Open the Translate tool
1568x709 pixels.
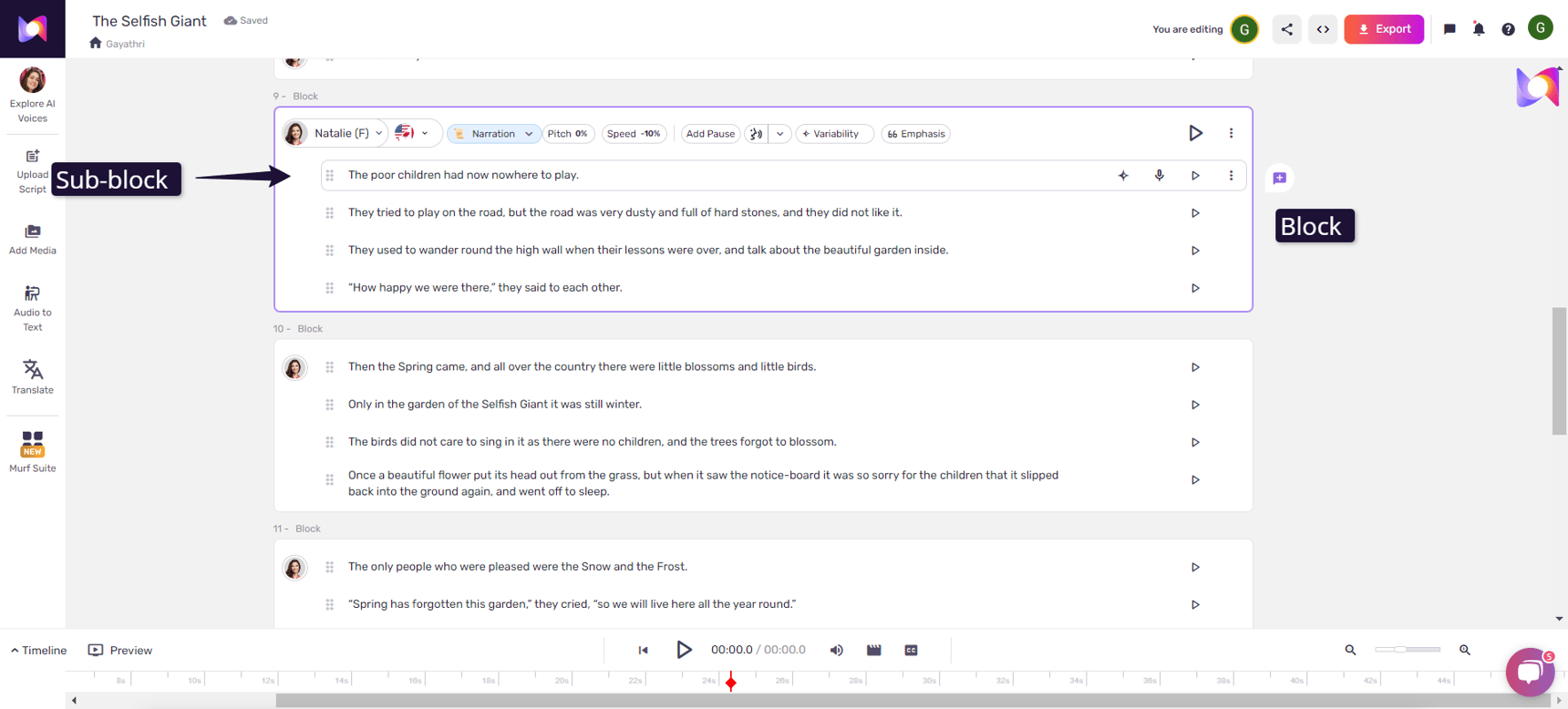pyautogui.click(x=32, y=376)
